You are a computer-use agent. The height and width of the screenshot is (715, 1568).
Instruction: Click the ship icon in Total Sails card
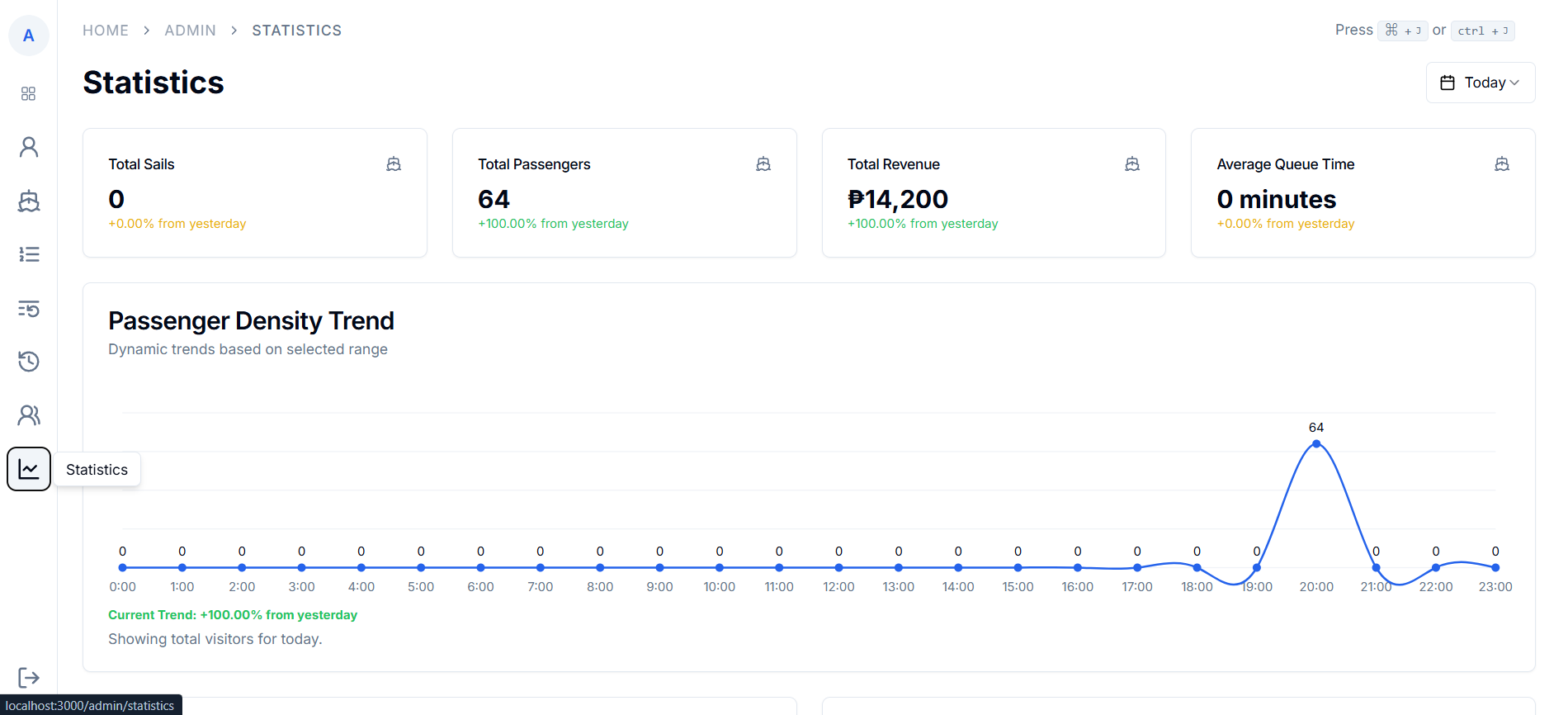tap(394, 164)
